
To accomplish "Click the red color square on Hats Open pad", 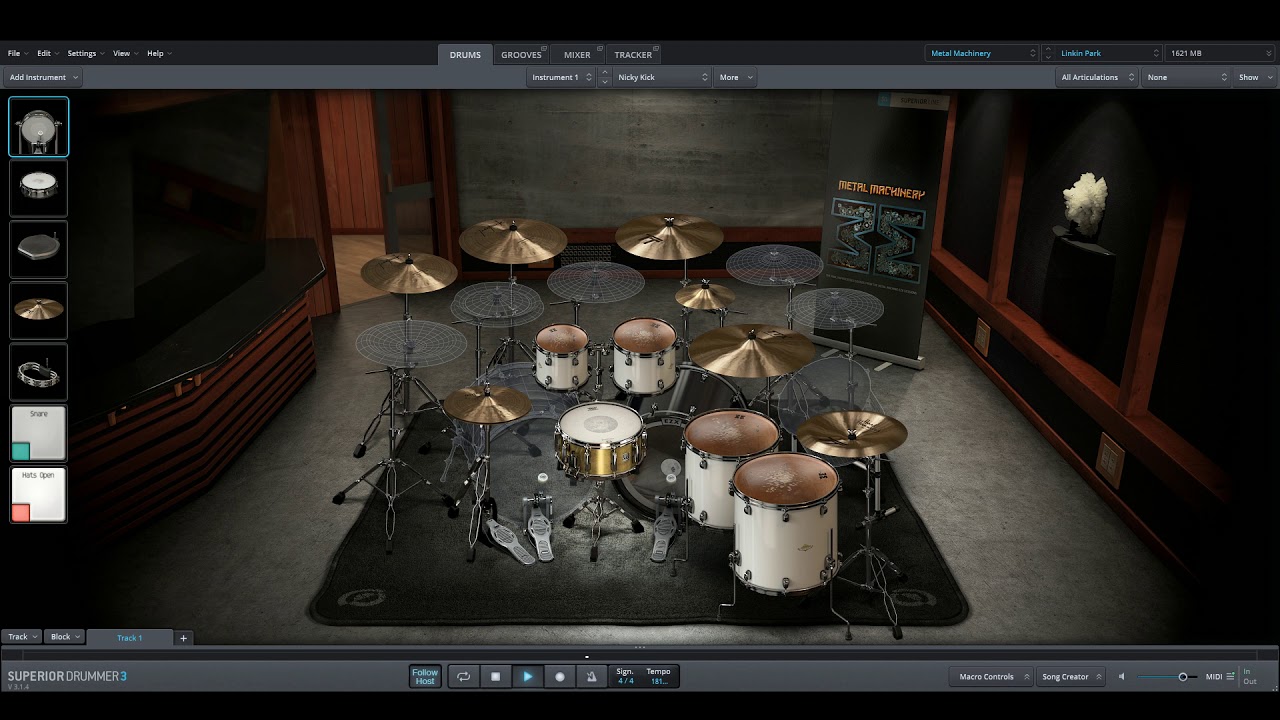I will click(21, 512).
